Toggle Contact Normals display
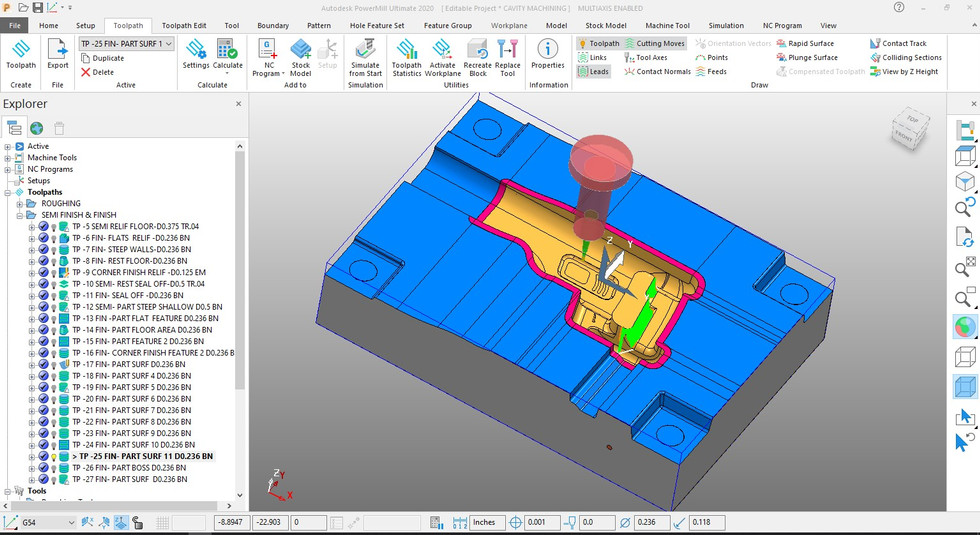980x535 pixels. click(658, 71)
